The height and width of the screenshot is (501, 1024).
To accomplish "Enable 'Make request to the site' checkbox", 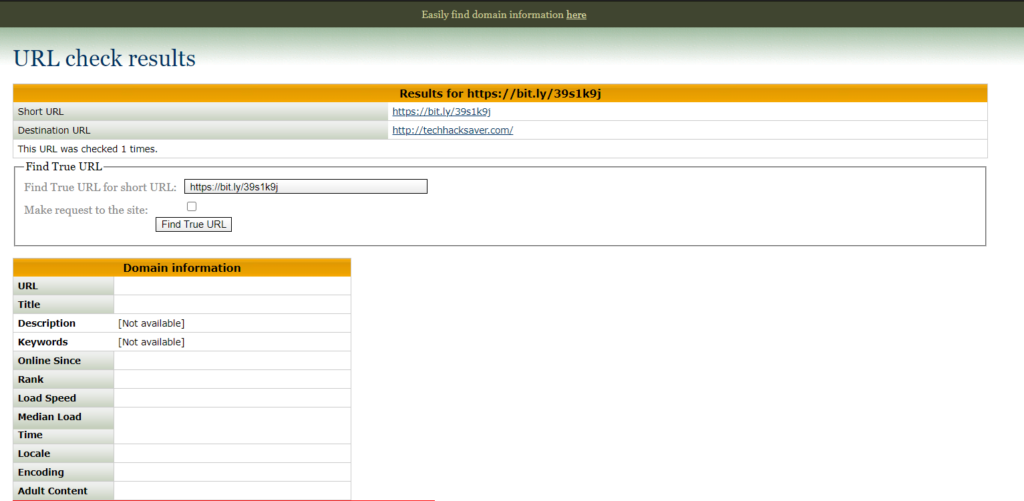I will coord(192,206).
